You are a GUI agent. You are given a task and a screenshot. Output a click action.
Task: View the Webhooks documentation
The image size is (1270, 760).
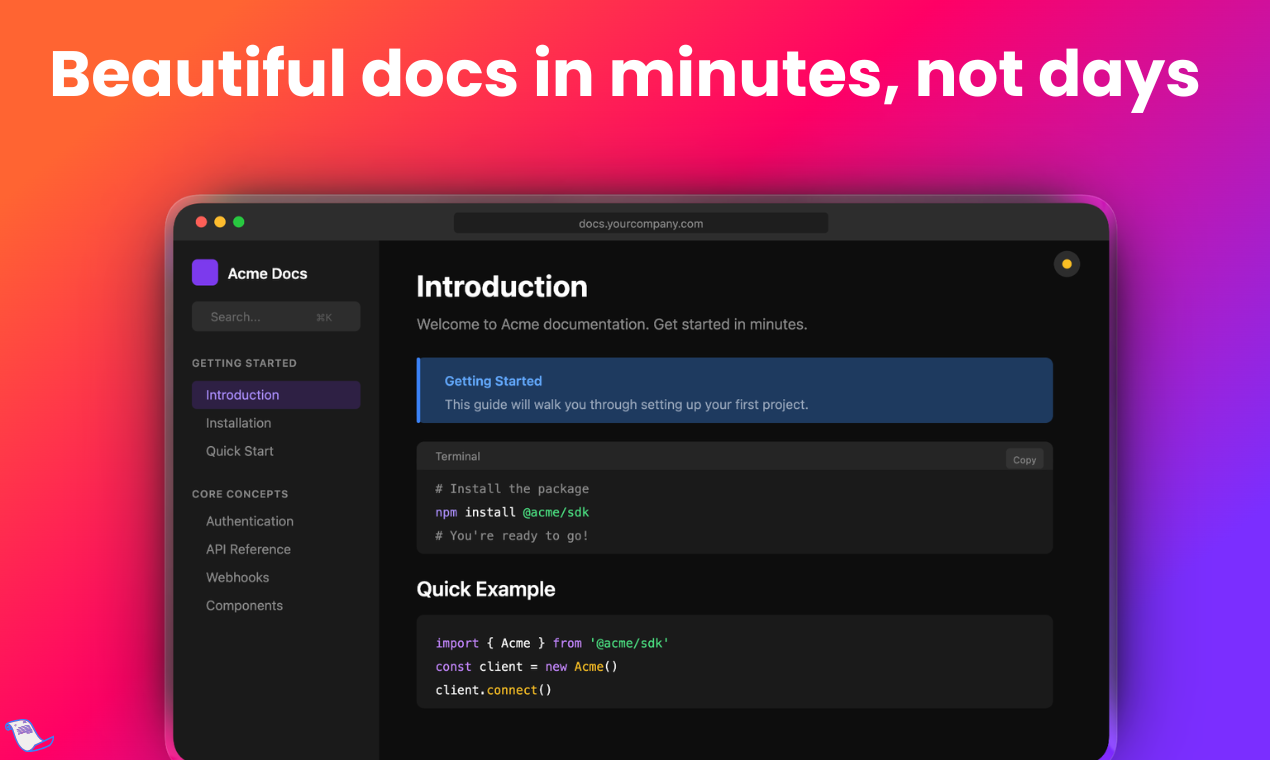[237, 577]
